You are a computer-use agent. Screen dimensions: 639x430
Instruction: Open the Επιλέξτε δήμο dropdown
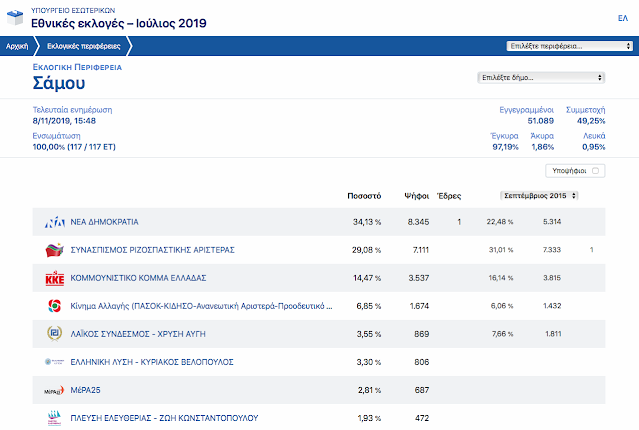541,77
